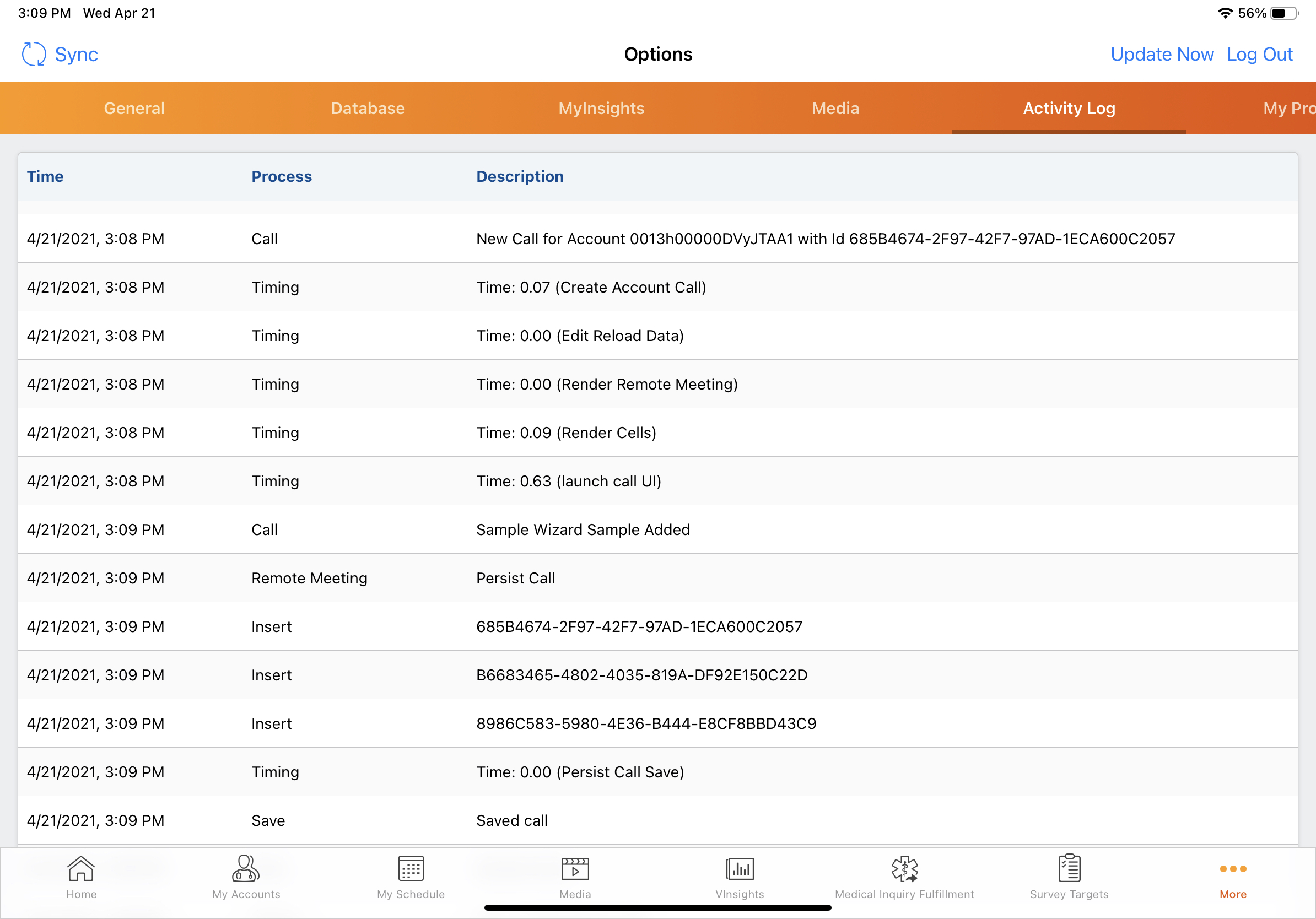Click the Time column header
The width and height of the screenshot is (1316, 919).
click(45, 176)
